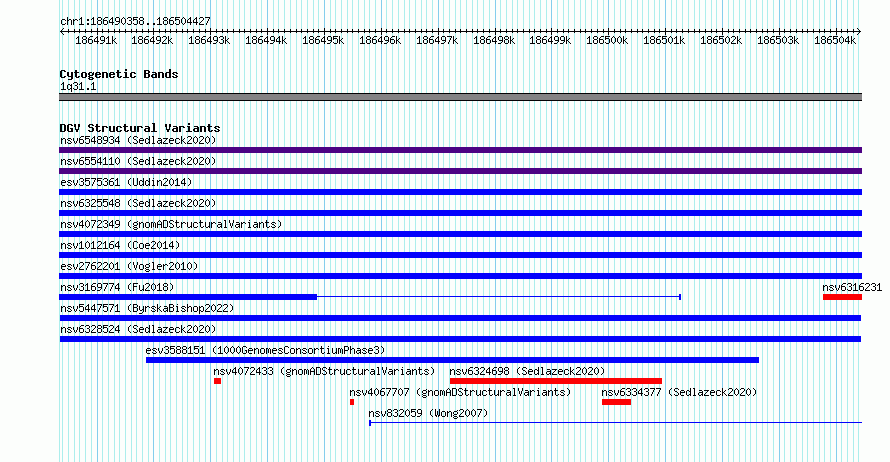Click the 186504k ruler tick label
Image resolution: width=890 pixels, height=462 pixels.
coord(835,40)
